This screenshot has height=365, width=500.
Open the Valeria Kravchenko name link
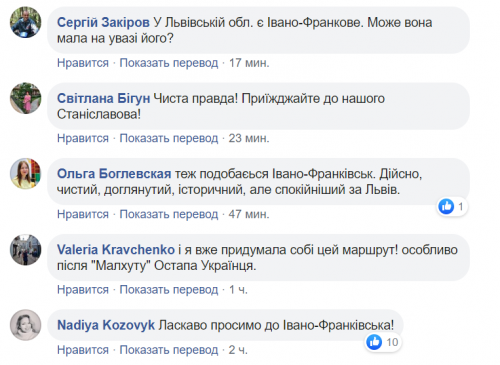point(116,250)
